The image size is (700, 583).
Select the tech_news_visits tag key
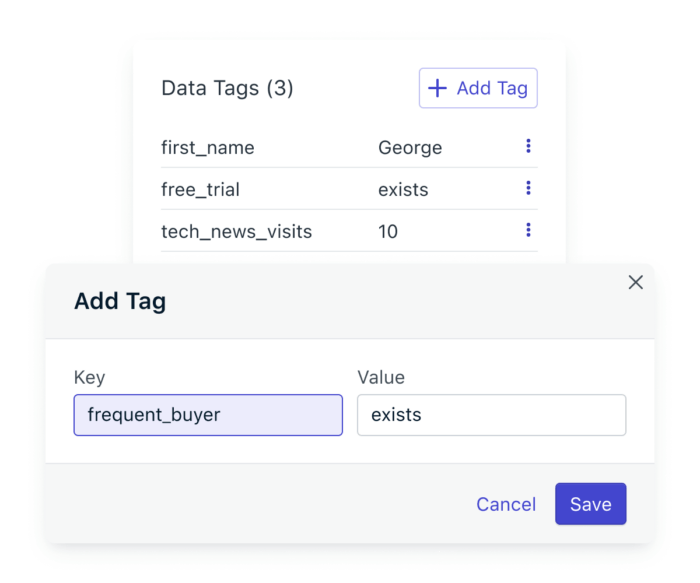(x=236, y=232)
